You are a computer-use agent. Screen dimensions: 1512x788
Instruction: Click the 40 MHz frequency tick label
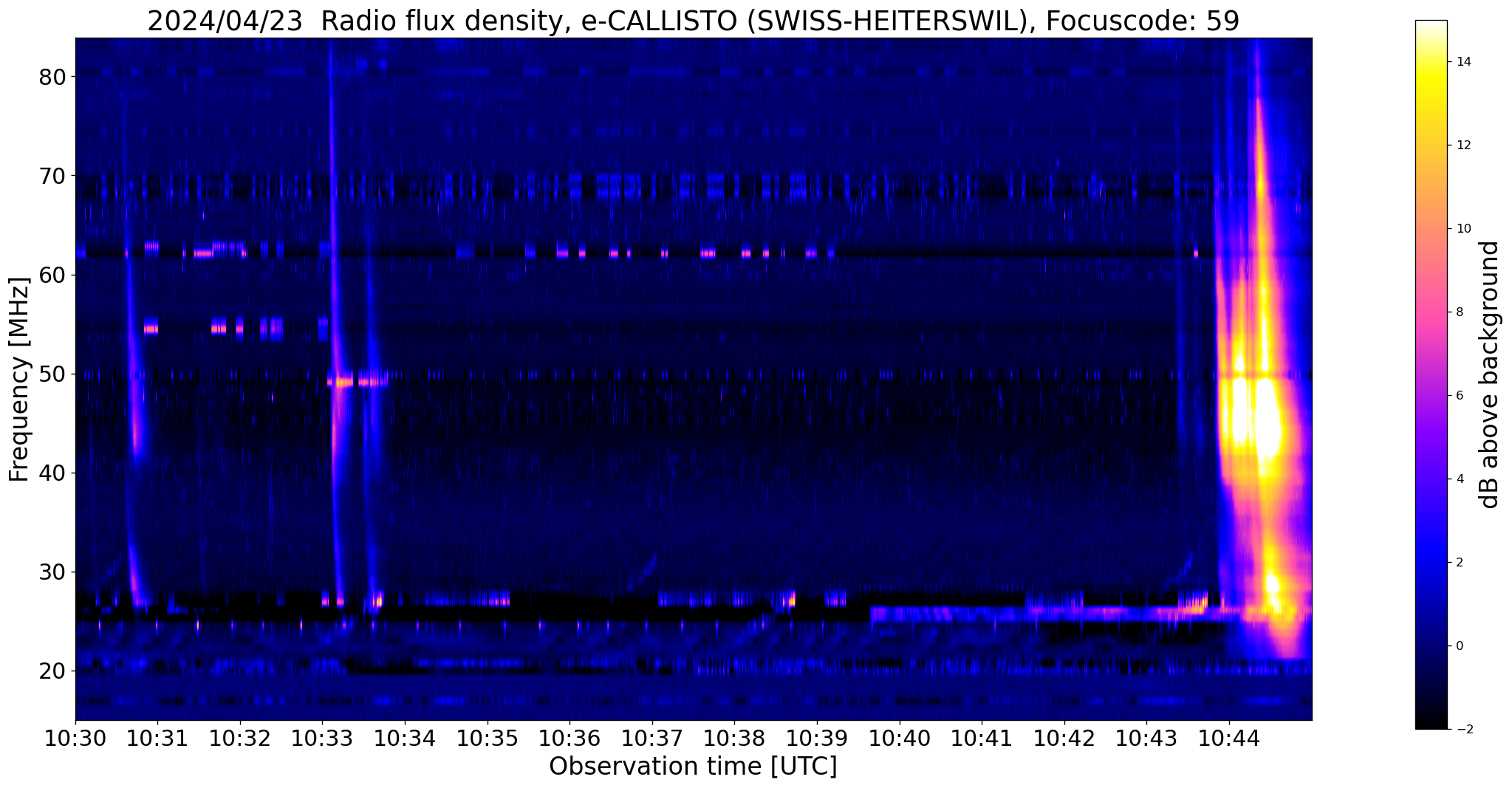53,473
